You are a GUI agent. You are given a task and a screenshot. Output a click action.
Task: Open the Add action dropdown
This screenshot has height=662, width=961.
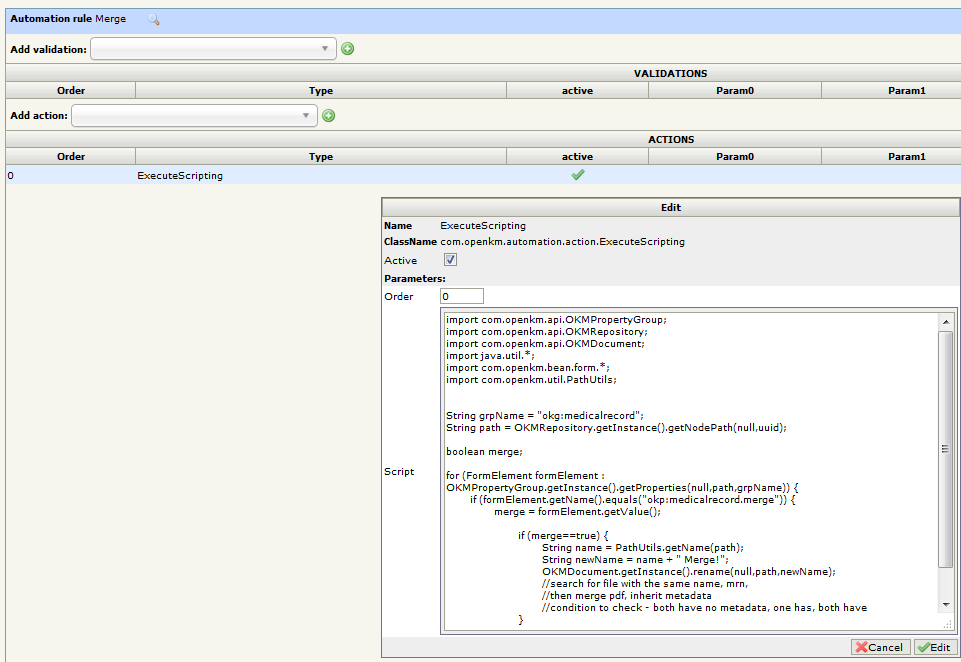click(194, 116)
